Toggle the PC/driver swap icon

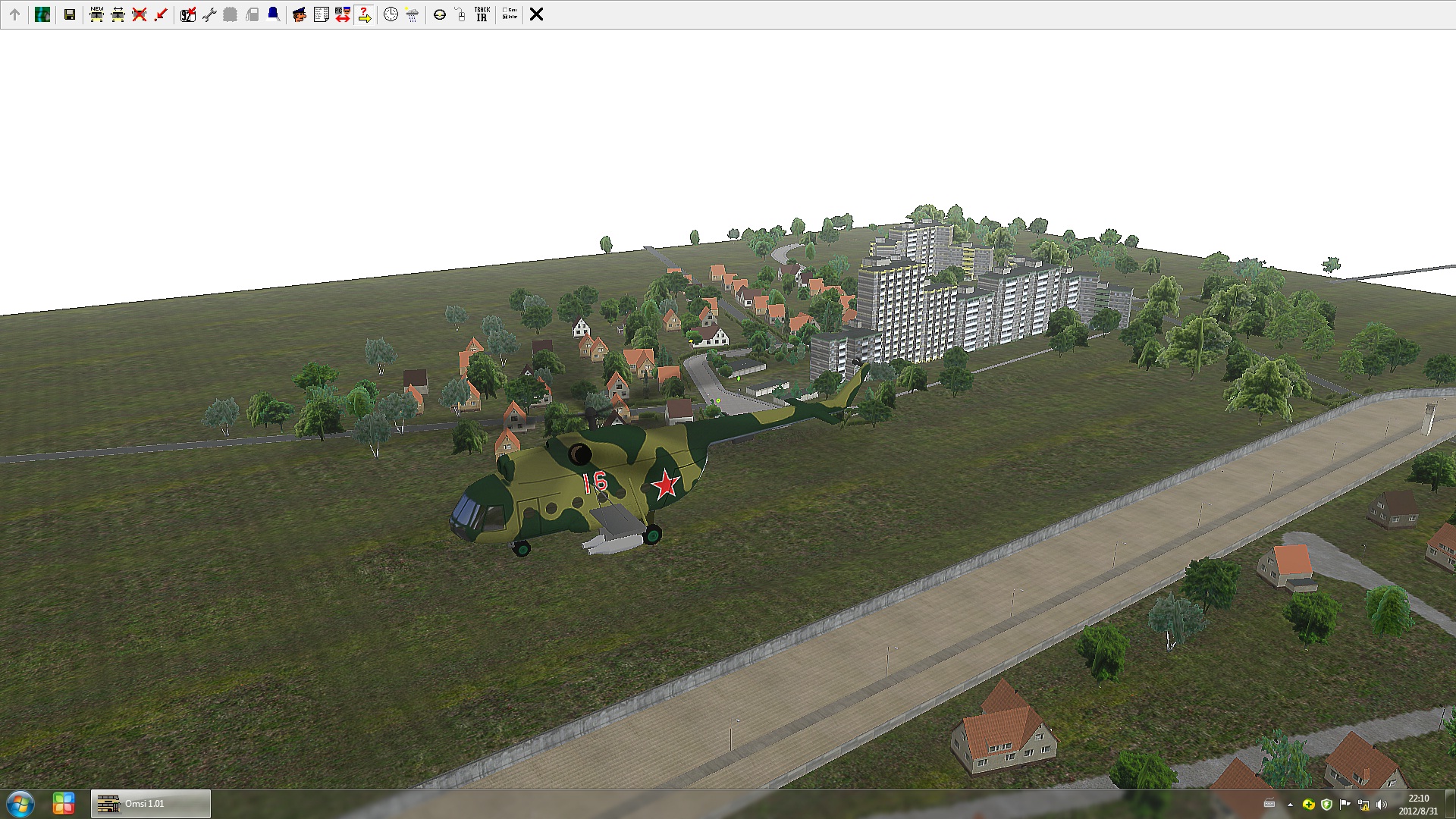click(343, 14)
